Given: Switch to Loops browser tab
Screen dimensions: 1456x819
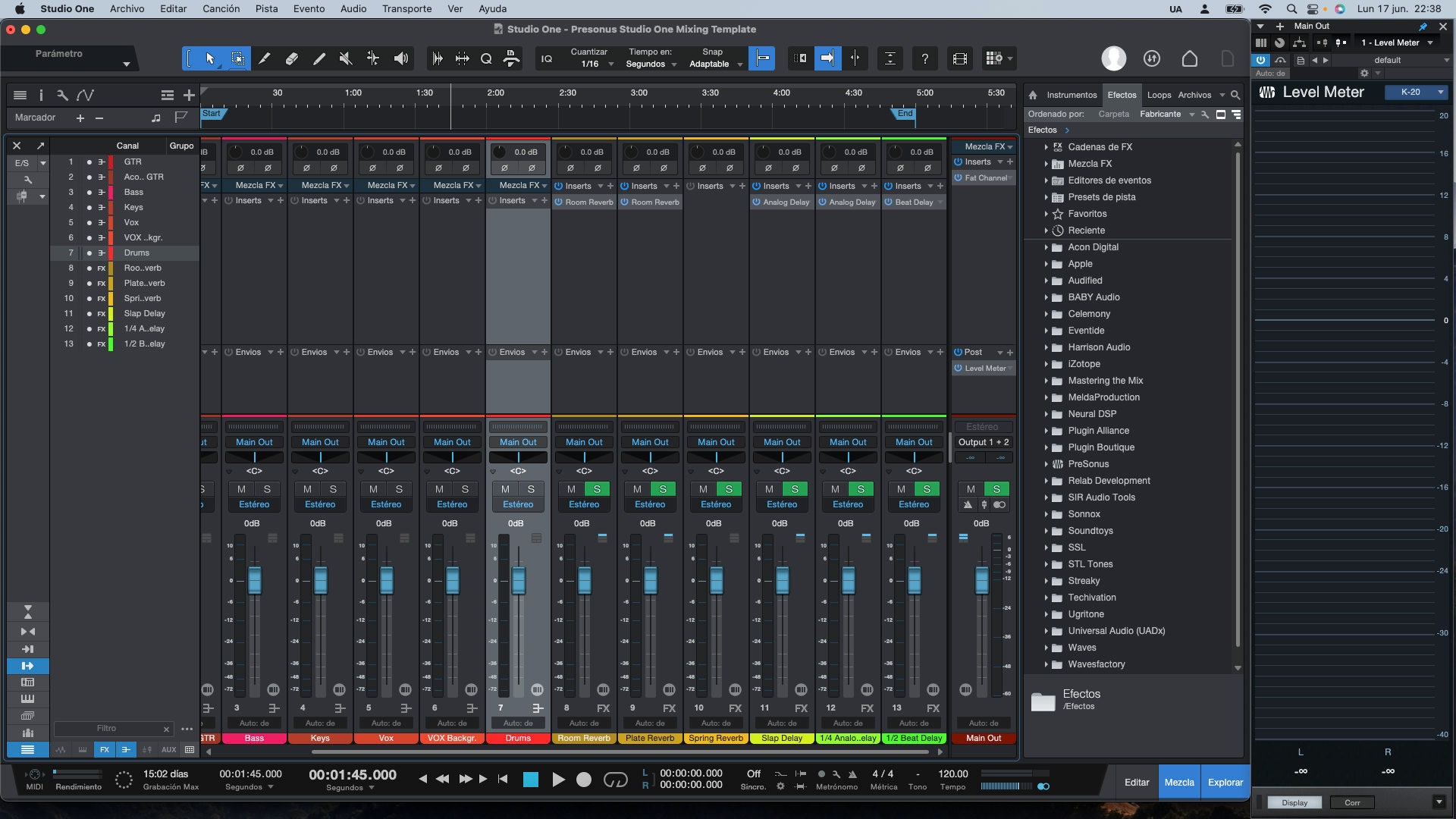Looking at the screenshot, I should coord(1159,95).
